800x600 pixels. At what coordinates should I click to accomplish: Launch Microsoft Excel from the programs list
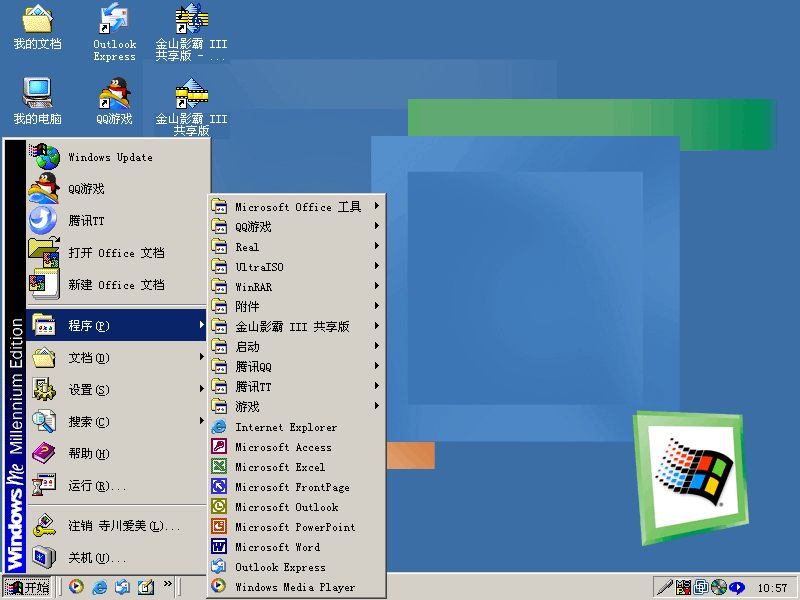click(x=296, y=466)
